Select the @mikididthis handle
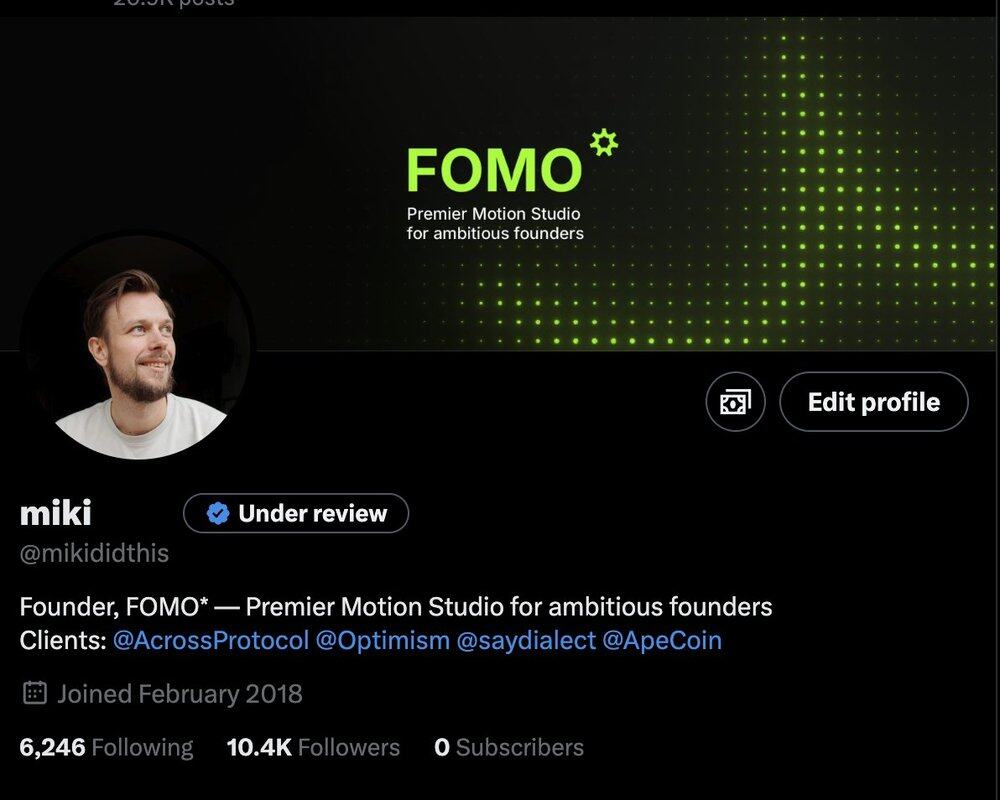Image resolution: width=1000 pixels, height=800 pixels. pyautogui.click(x=94, y=553)
